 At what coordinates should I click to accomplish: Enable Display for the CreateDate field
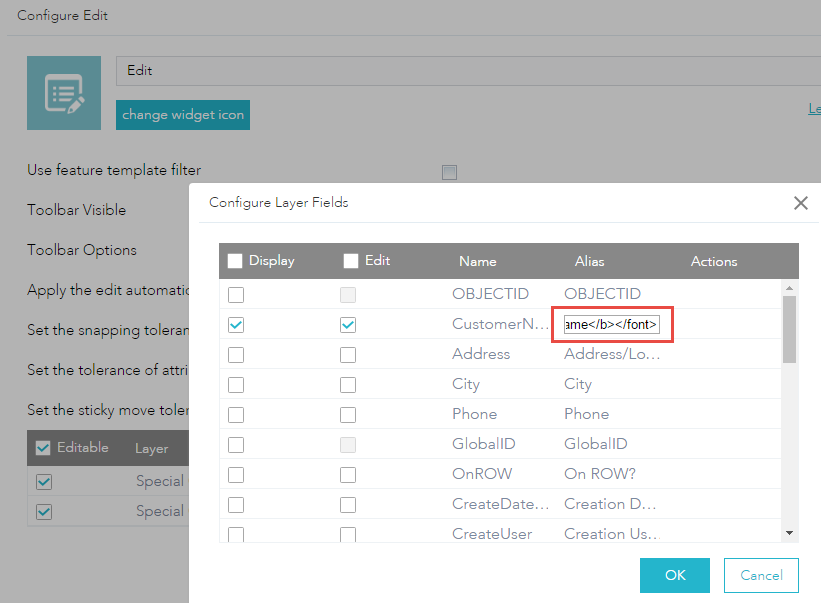[236, 505]
